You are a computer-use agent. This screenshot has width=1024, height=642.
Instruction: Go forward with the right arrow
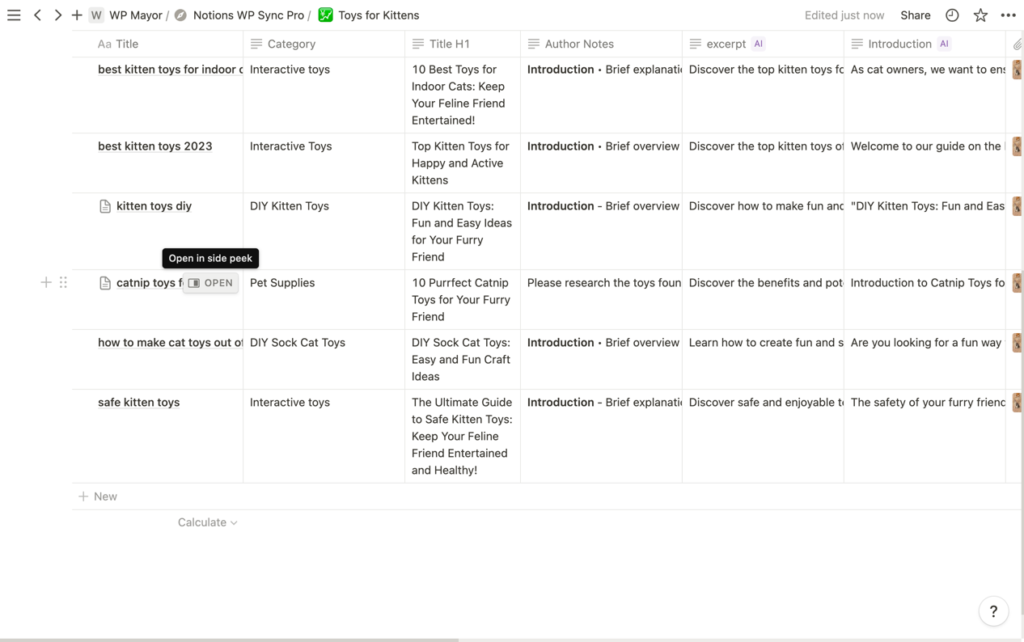click(x=57, y=15)
